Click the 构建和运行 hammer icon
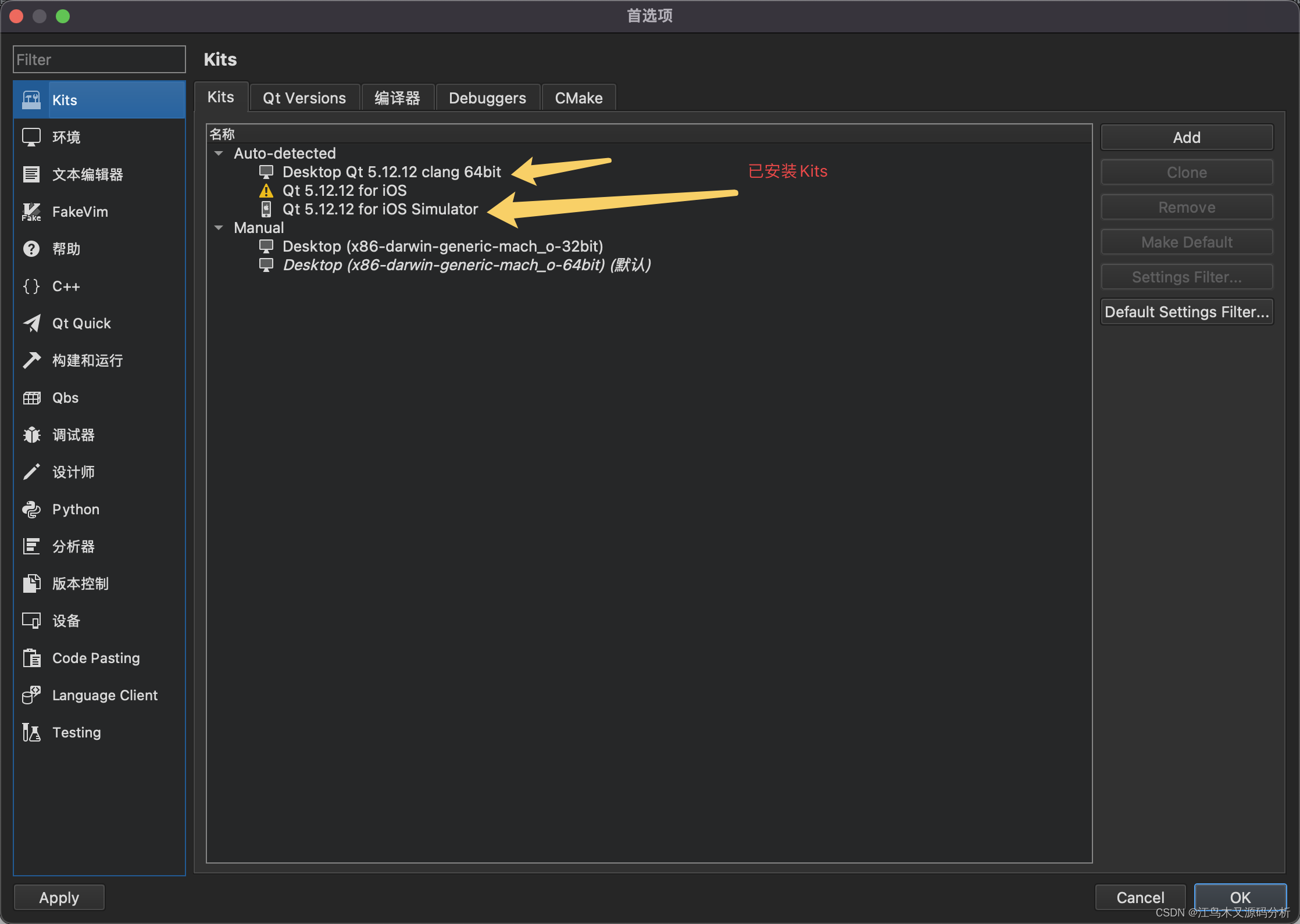1300x924 pixels. [x=31, y=360]
